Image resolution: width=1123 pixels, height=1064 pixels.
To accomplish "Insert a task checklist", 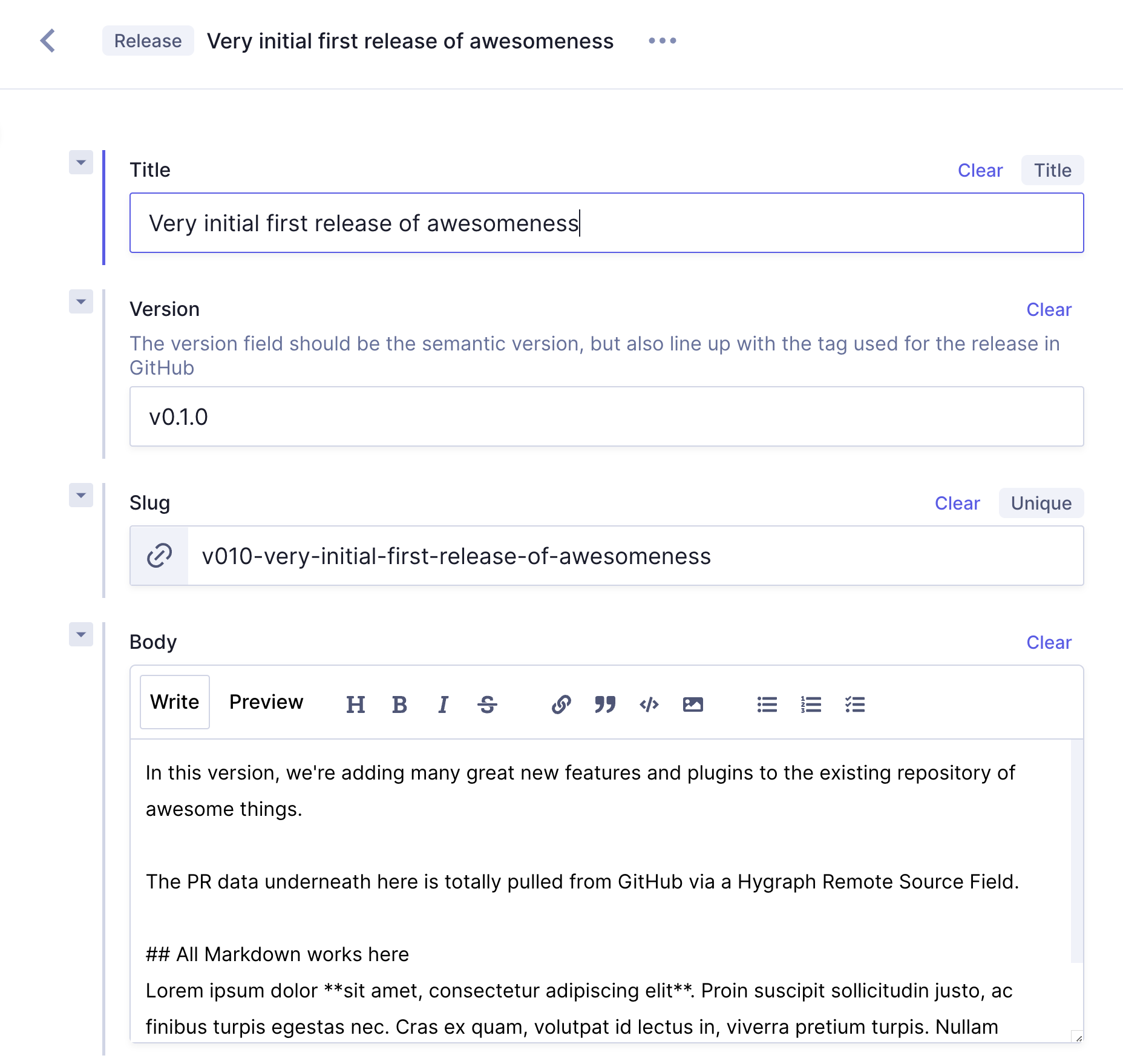I will pyautogui.click(x=855, y=703).
